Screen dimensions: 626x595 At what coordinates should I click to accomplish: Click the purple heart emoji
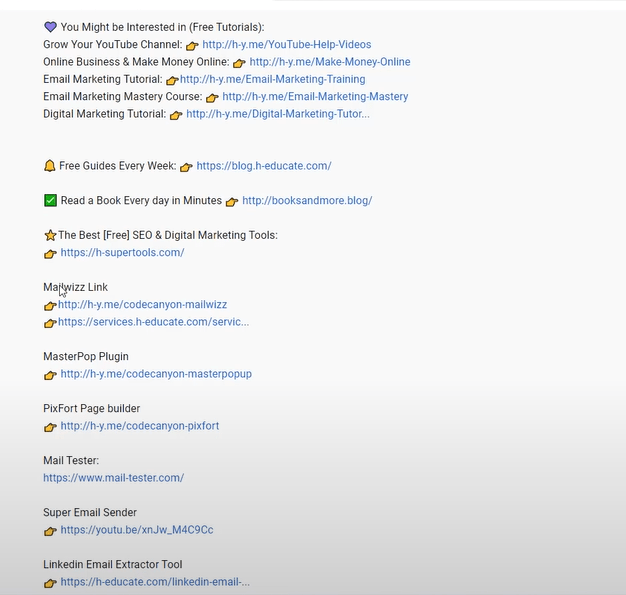[x=50, y=27]
